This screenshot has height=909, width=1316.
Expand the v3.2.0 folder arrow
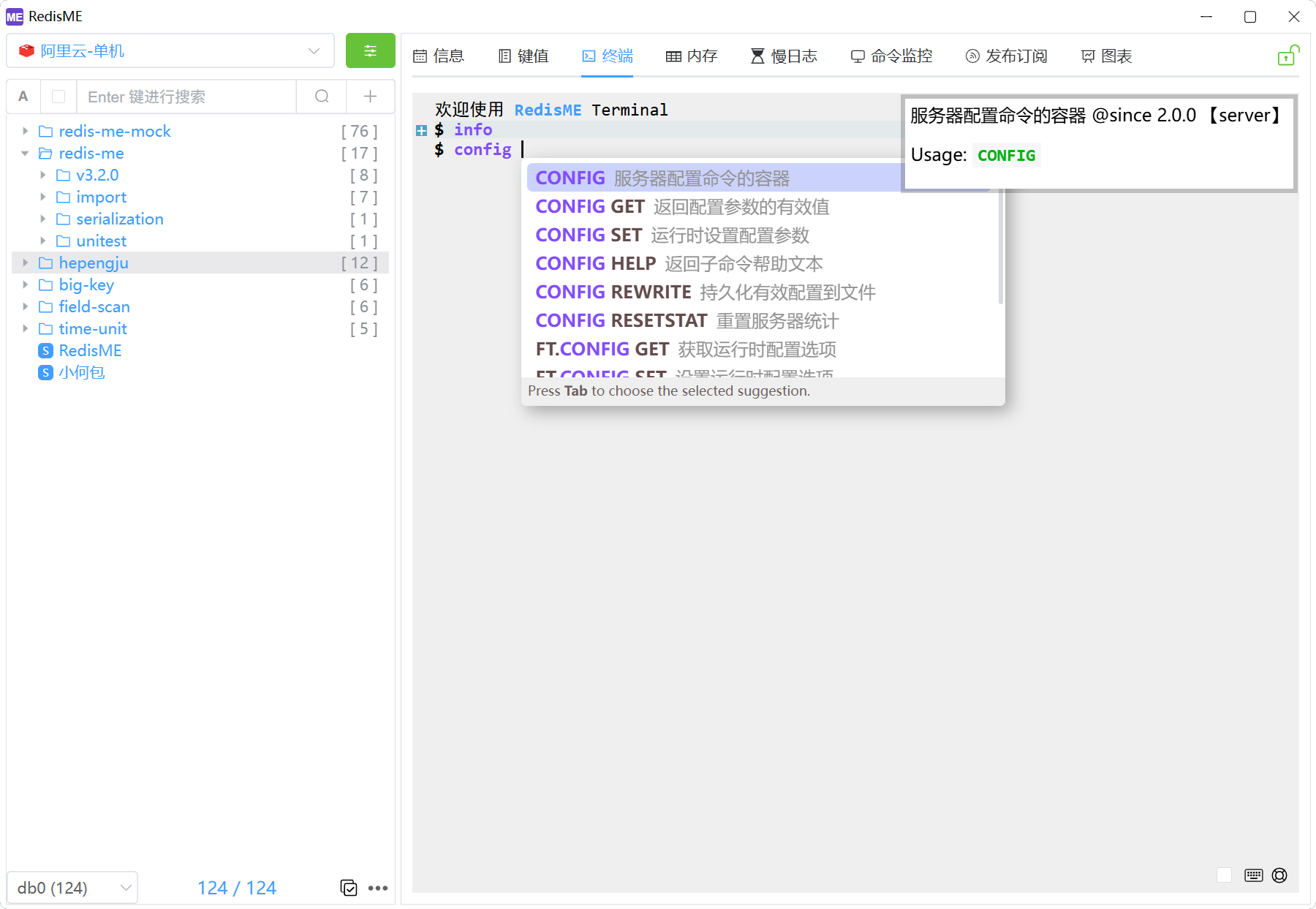point(42,175)
